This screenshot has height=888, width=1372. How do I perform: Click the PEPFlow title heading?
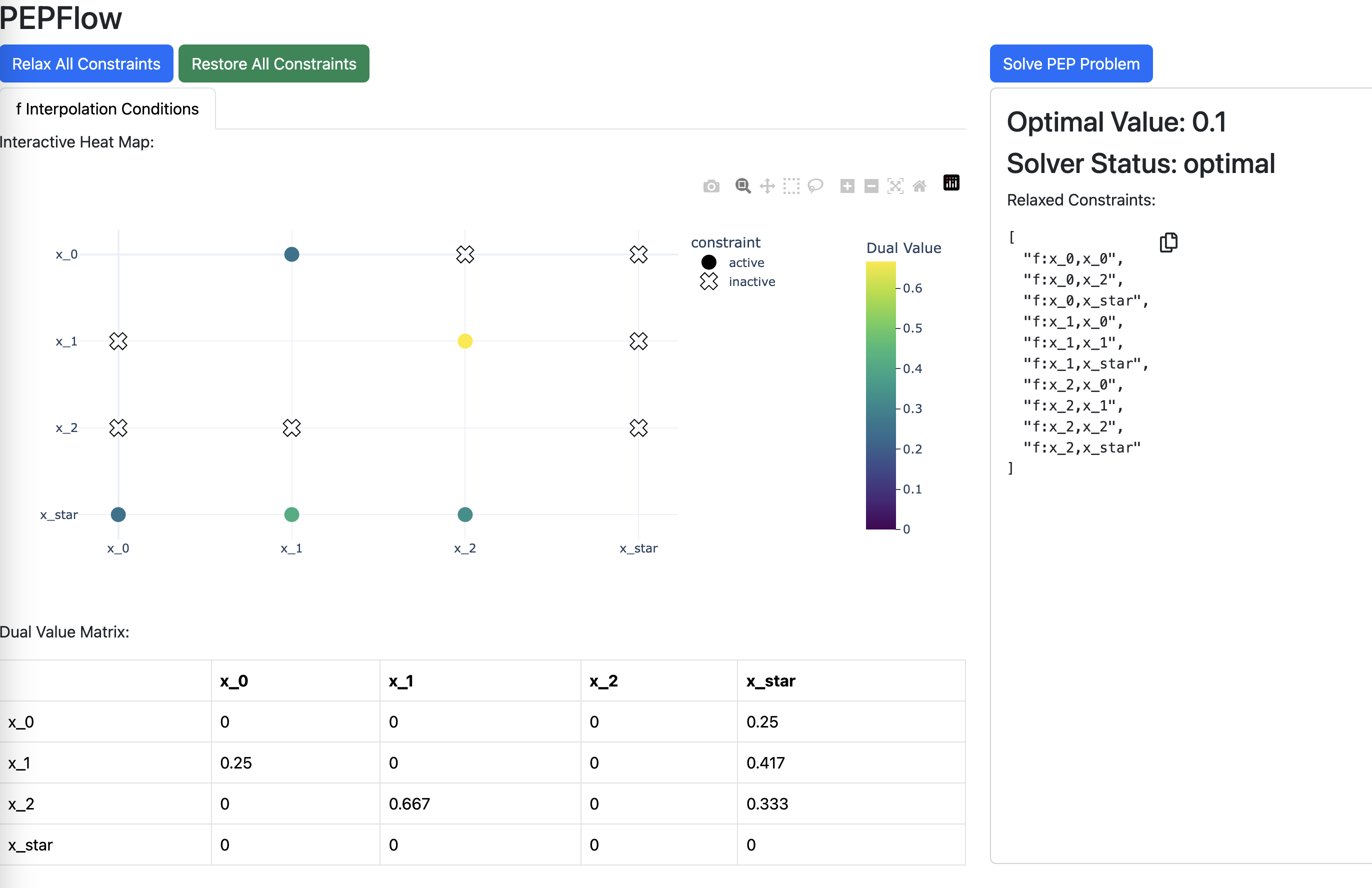pyautogui.click(x=60, y=18)
